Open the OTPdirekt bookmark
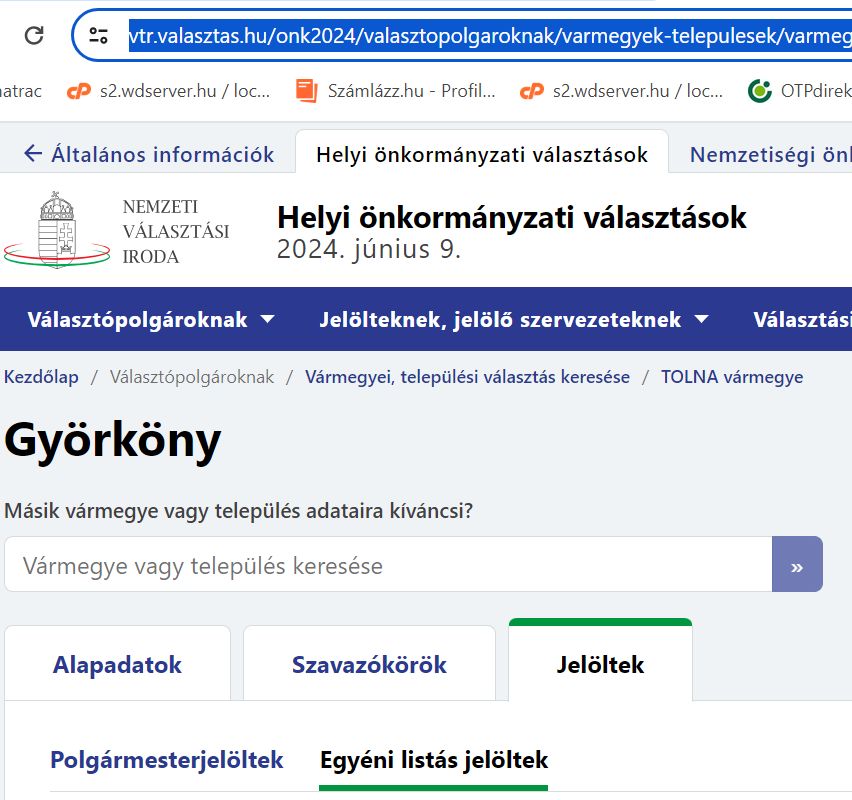This screenshot has height=800, width=852. pyautogui.click(x=799, y=91)
